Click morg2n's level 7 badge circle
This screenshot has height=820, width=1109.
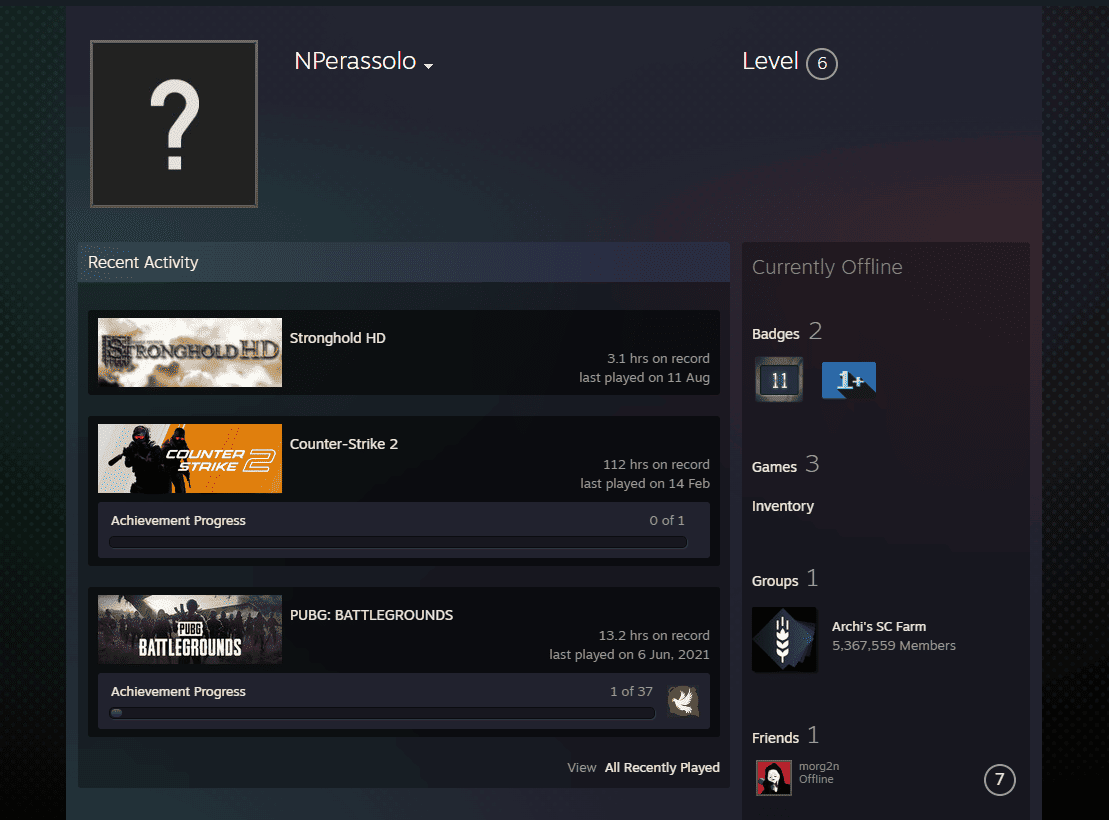(x=999, y=780)
